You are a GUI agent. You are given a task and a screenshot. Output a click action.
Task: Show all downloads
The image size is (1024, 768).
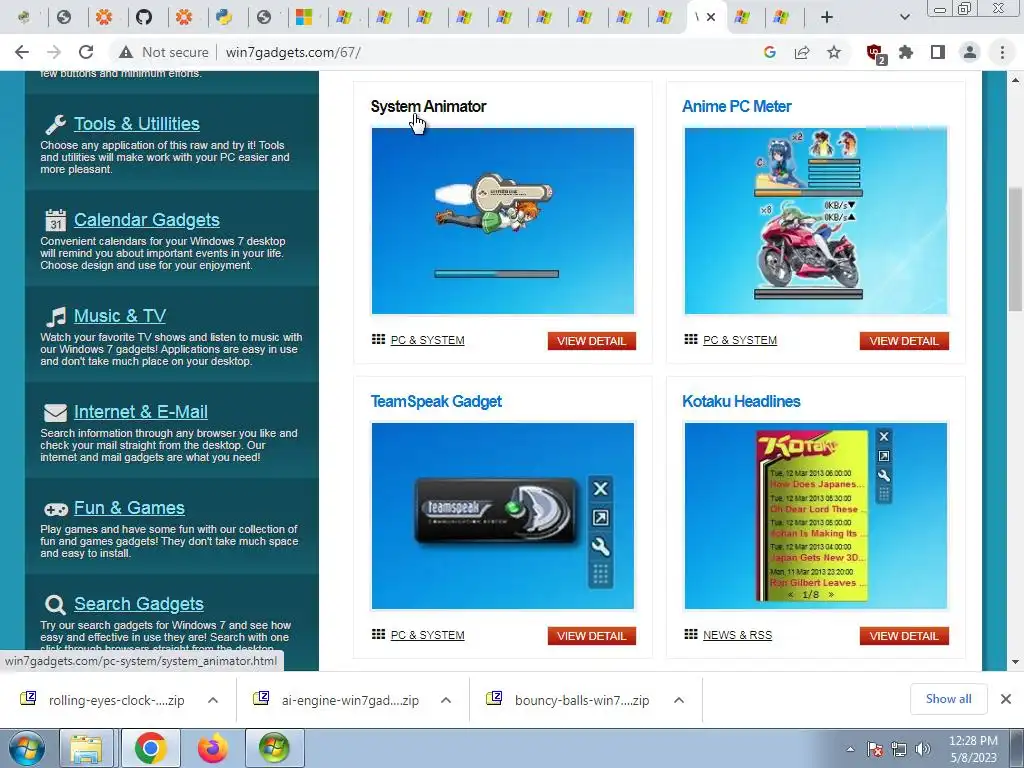(948, 699)
